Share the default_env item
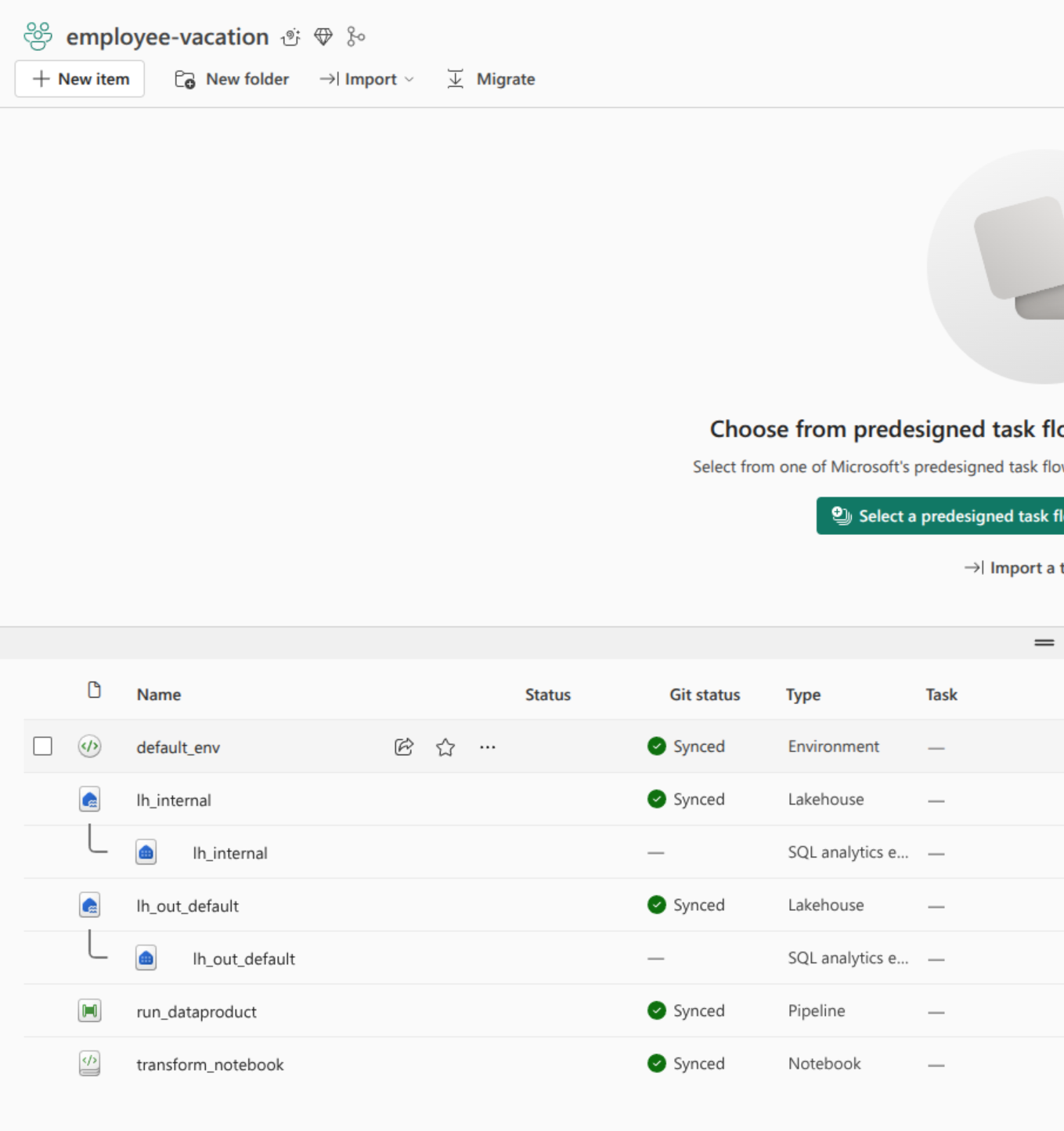Image resolution: width=1064 pixels, height=1131 pixels. 404,747
